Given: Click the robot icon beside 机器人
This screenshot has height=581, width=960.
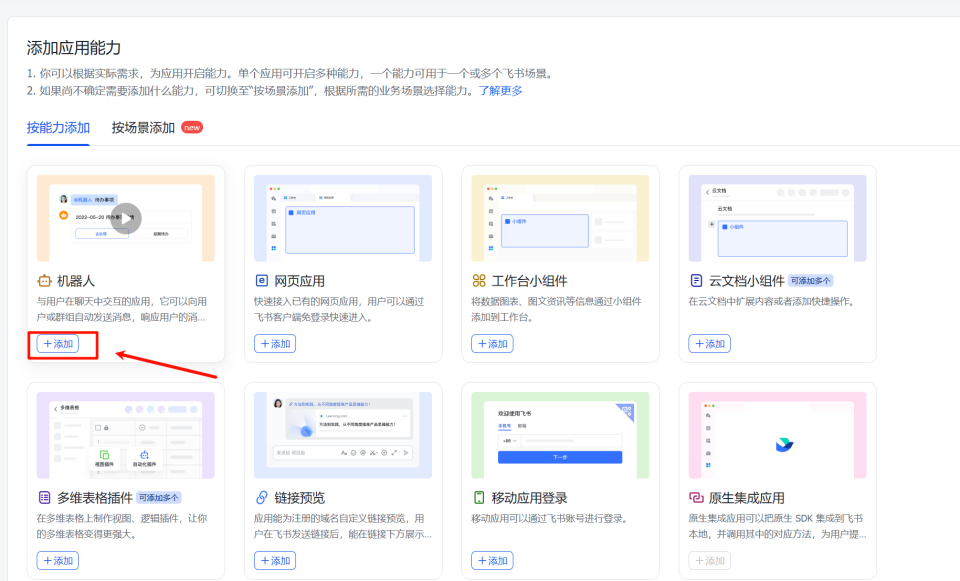Looking at the screenshot, I should coord(44,281).
